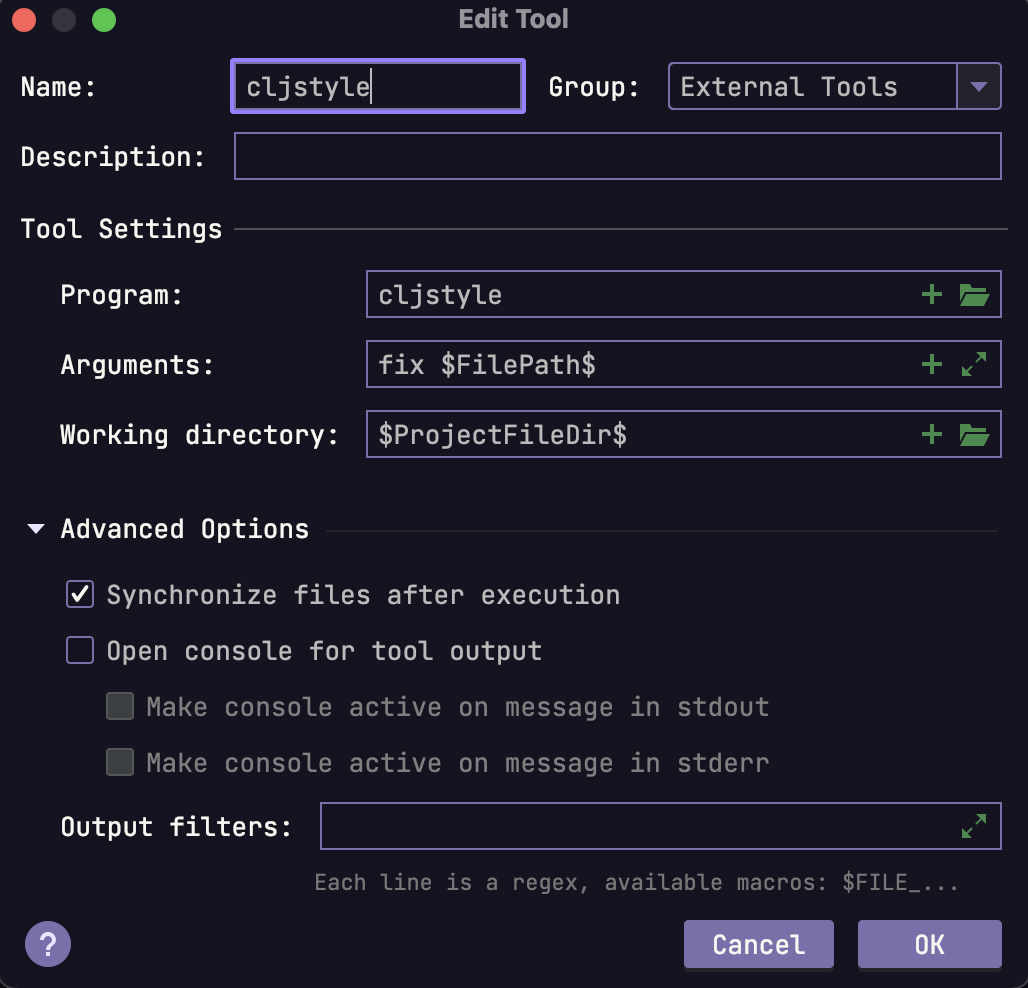Open the Group dropdown arrow
The height and width of the screenshot is (988, 1028).
tap(979, 87)
